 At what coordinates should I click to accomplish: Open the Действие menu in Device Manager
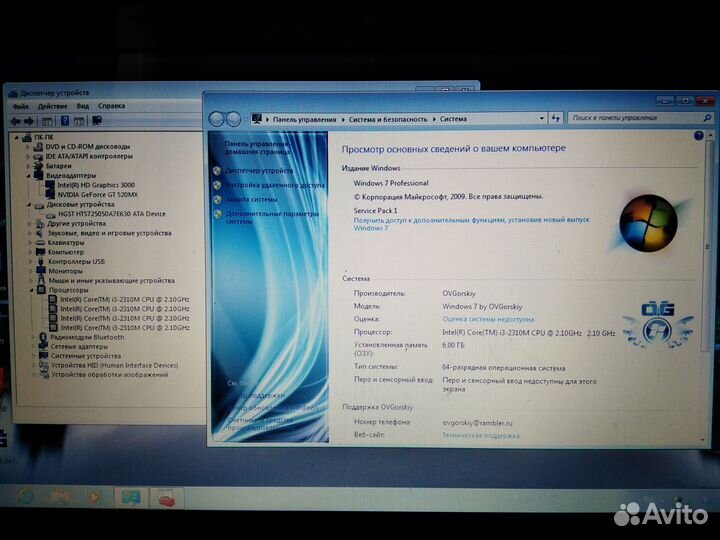pyautogui.click(x=52, y=106)
